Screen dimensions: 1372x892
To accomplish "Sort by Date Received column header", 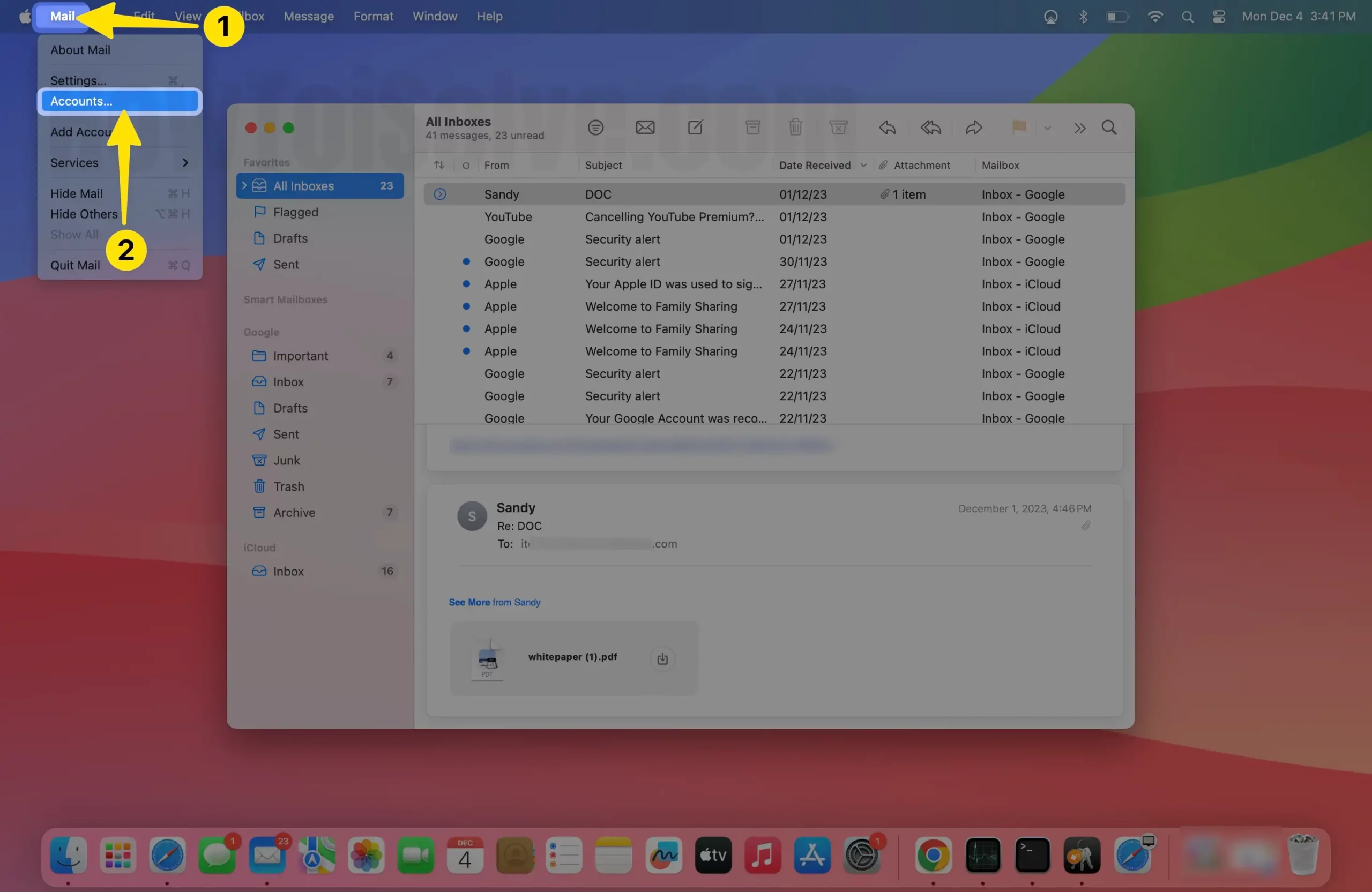I will pyautogui.click(x=815, y=166).
